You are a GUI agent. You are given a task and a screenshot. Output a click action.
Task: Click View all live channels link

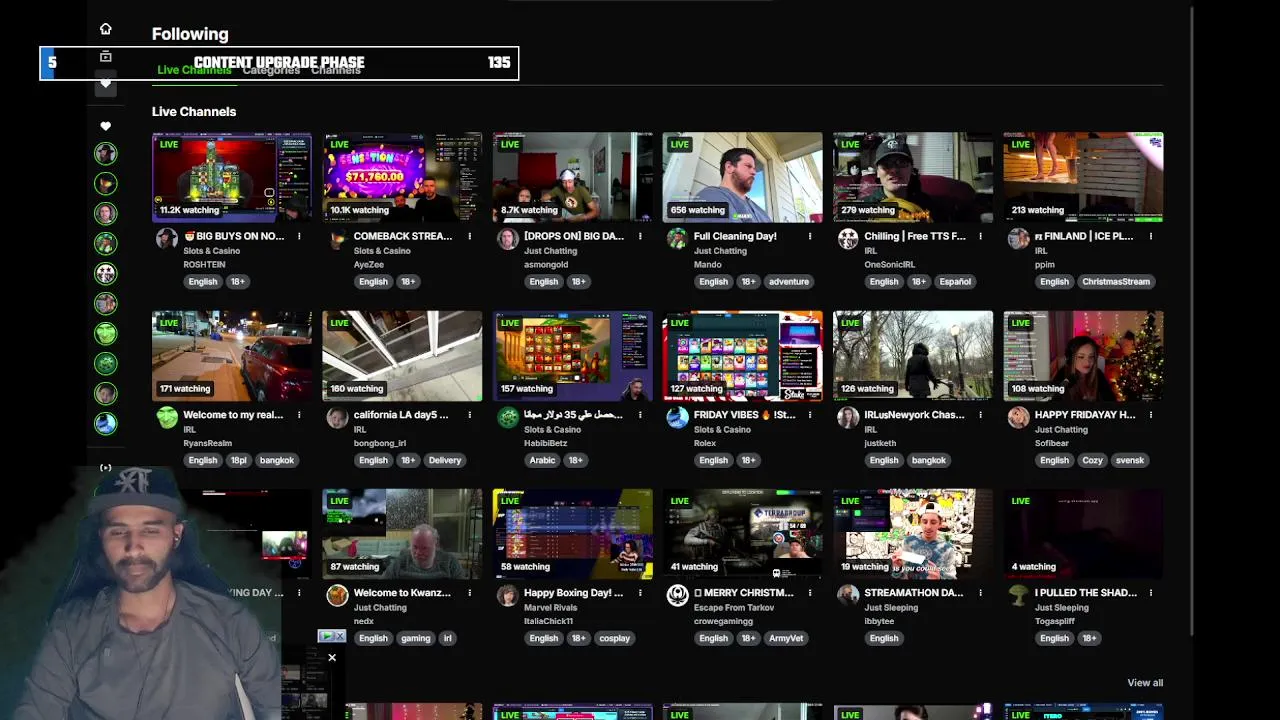1145,683
